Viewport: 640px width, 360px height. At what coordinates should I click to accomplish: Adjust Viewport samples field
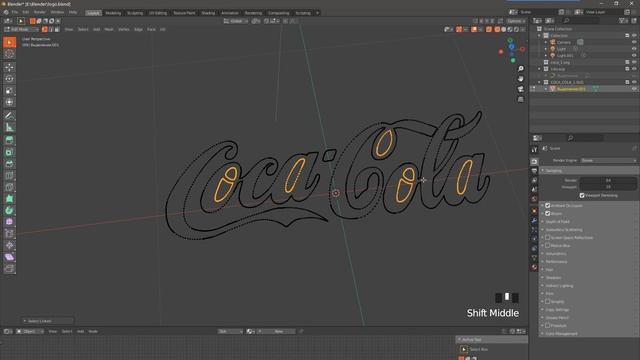pos(608,187)
